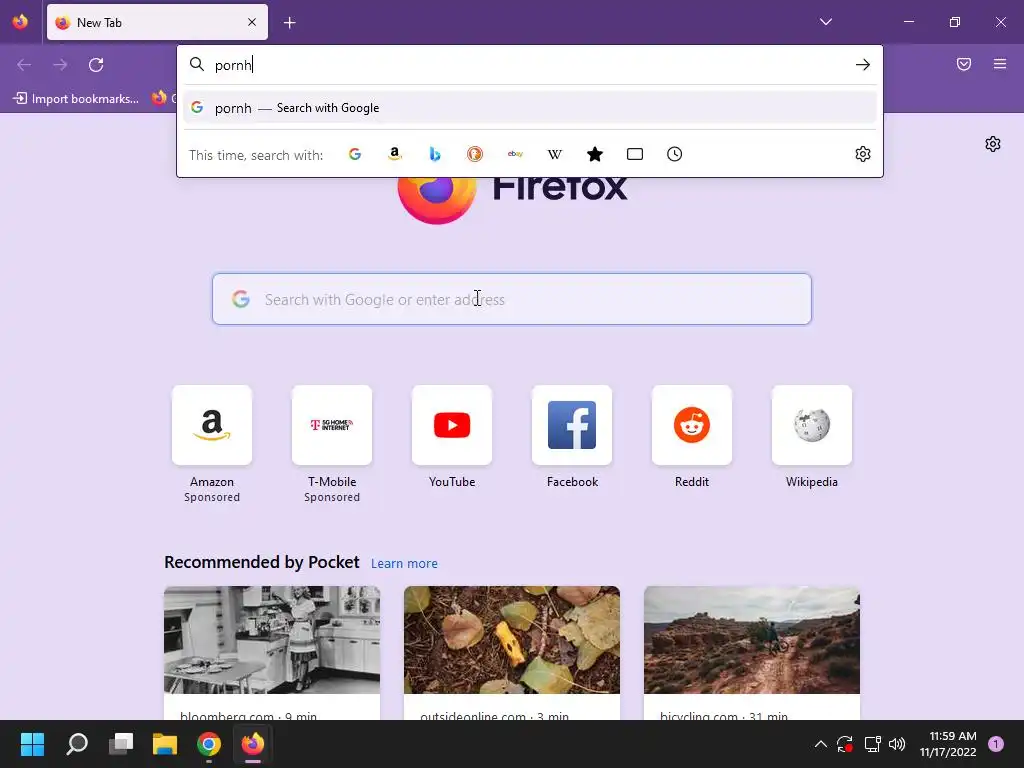Switch to Chrome on the taskbar

(x=209, y=744)
